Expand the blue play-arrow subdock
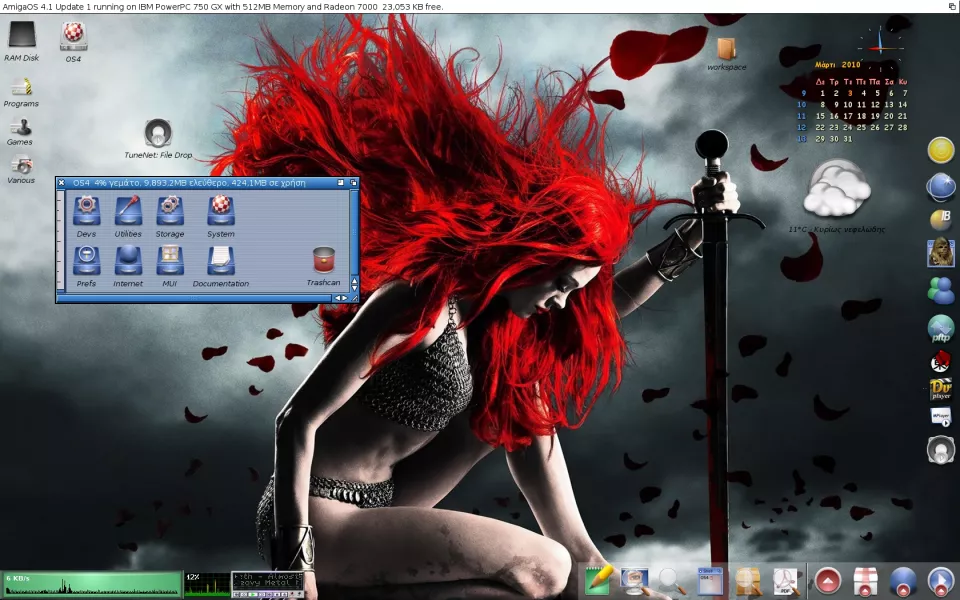 (x=941, y=580)
